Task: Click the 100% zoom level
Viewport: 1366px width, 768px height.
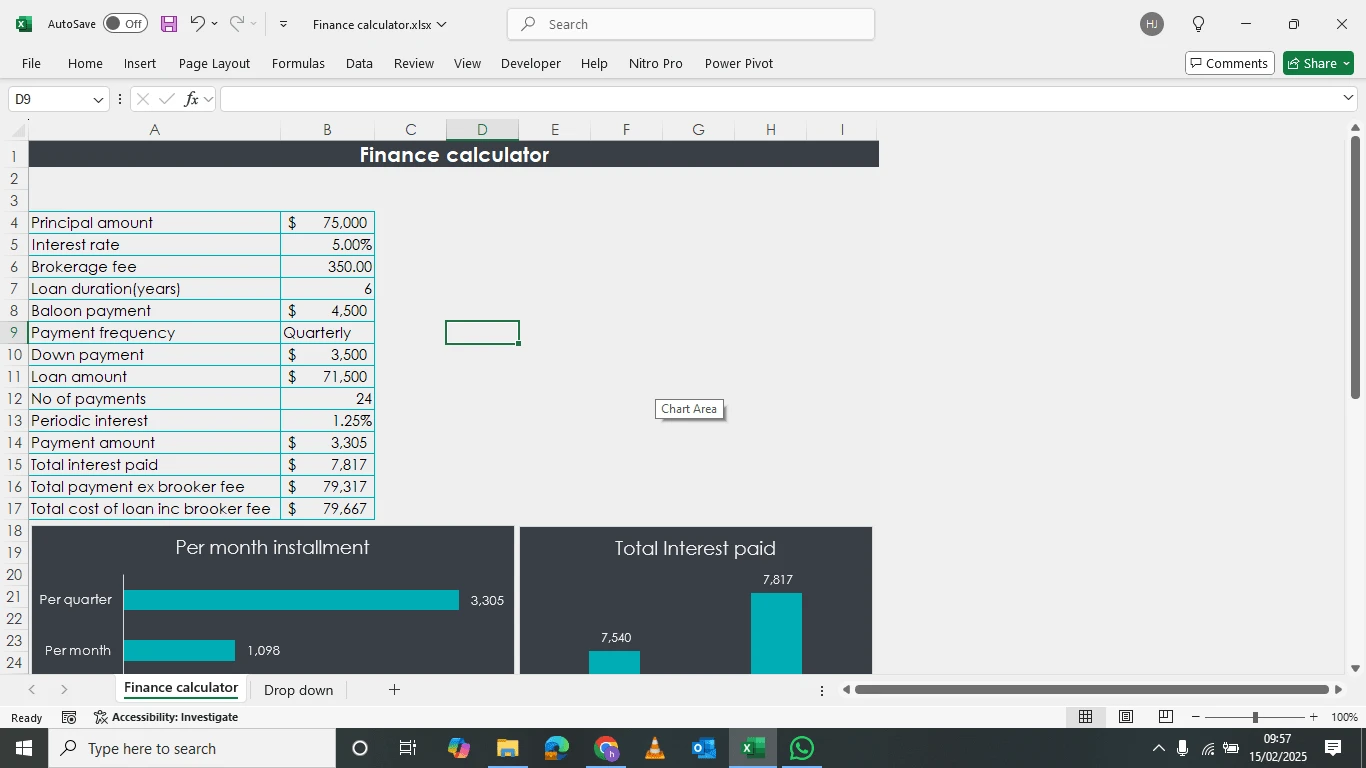Action: [x=1344, y=717]
